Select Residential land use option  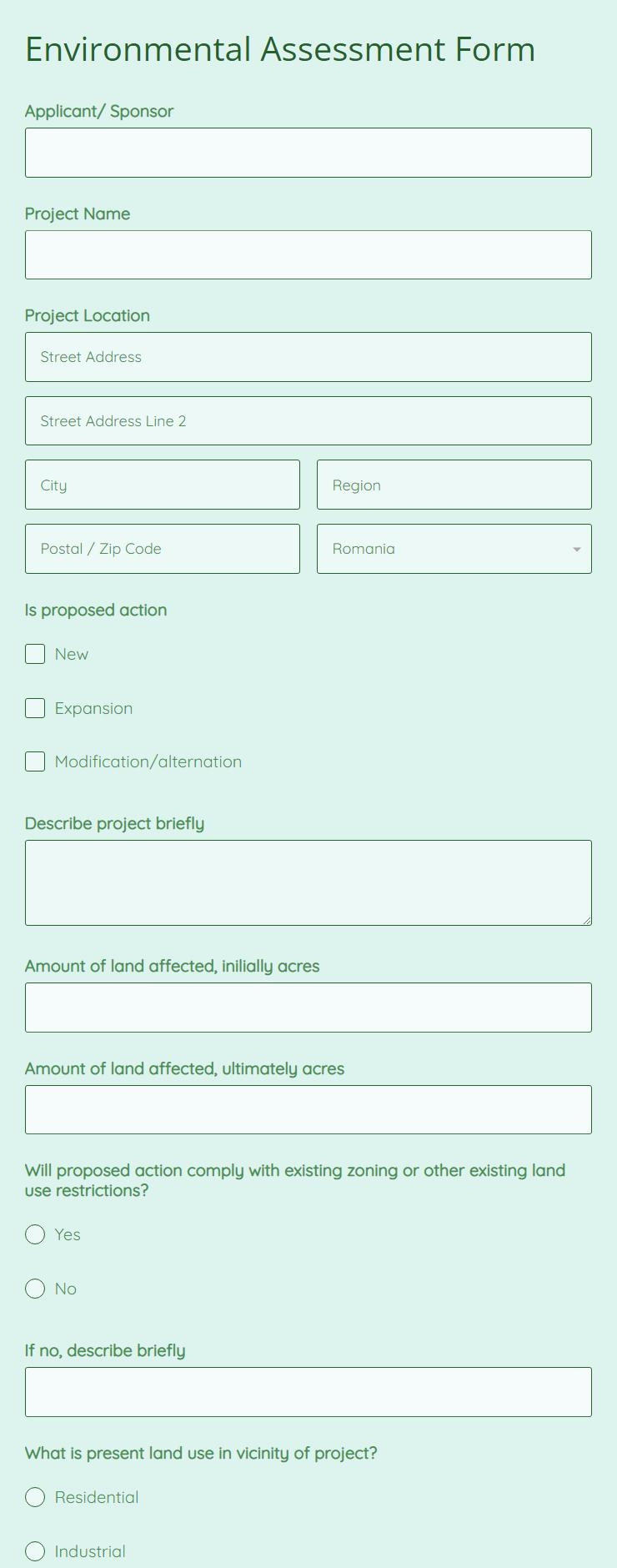35,1497
